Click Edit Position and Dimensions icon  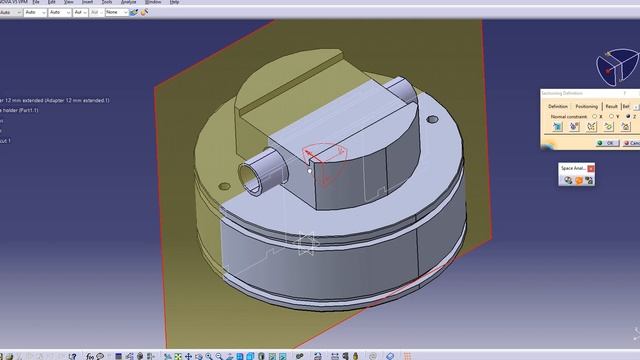[x=557, y=127]
